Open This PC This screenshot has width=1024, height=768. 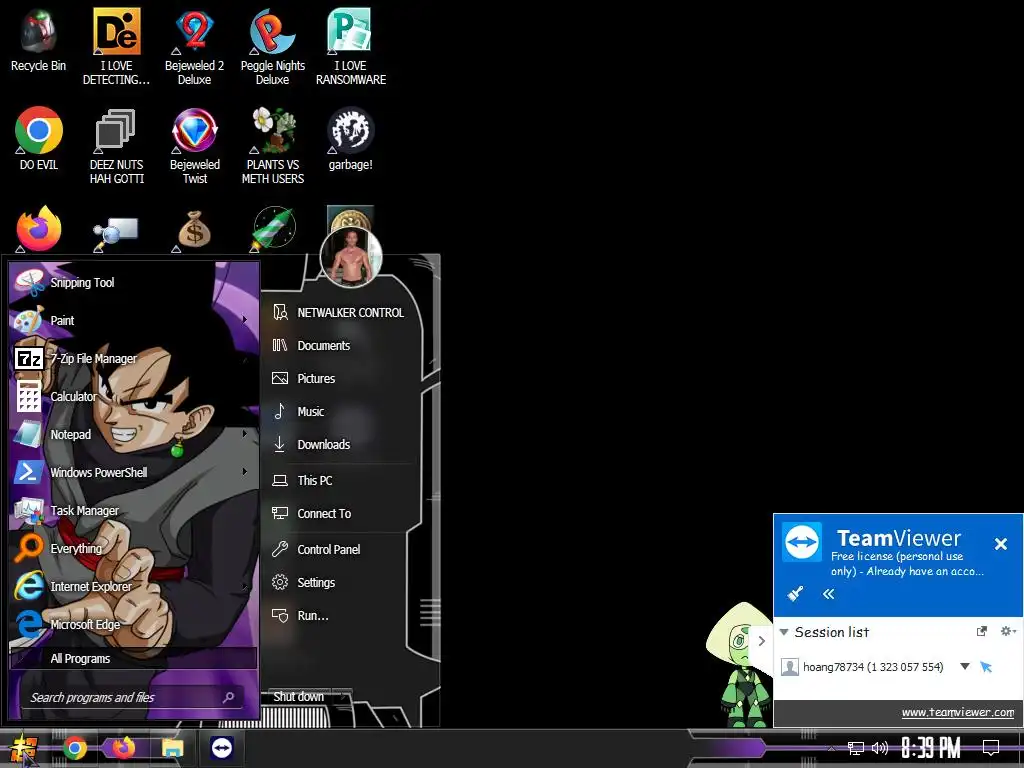click(x=340, y=481)
